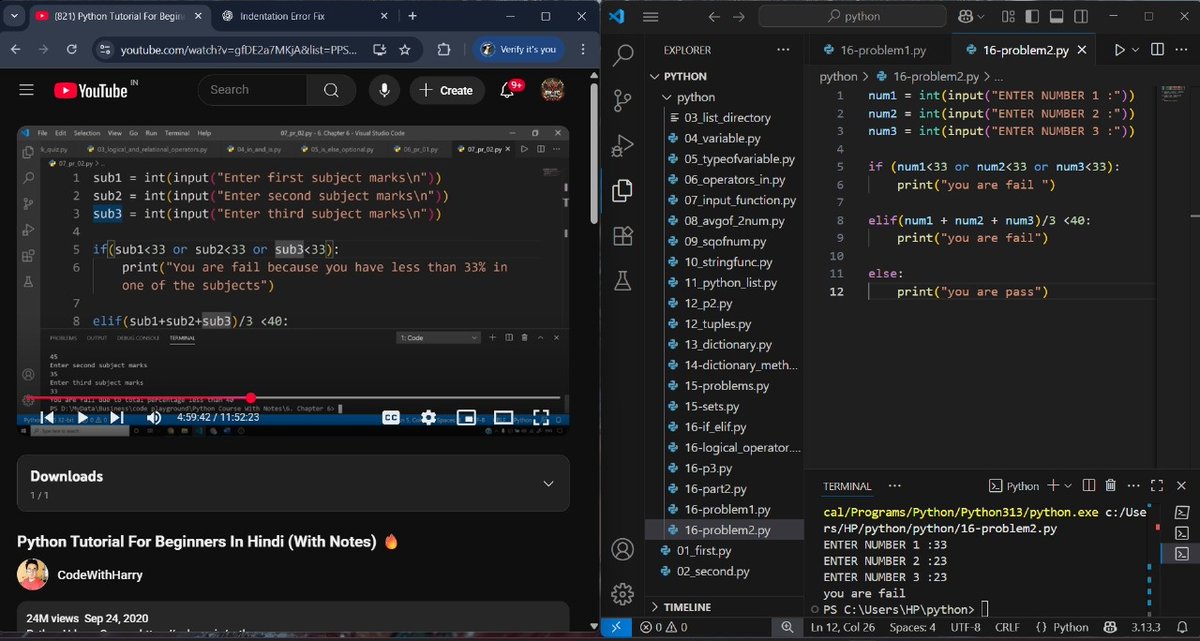Click the Create button on YouTube
The width and height of the screenshot is (1200, 641).
tap(446, 90)
